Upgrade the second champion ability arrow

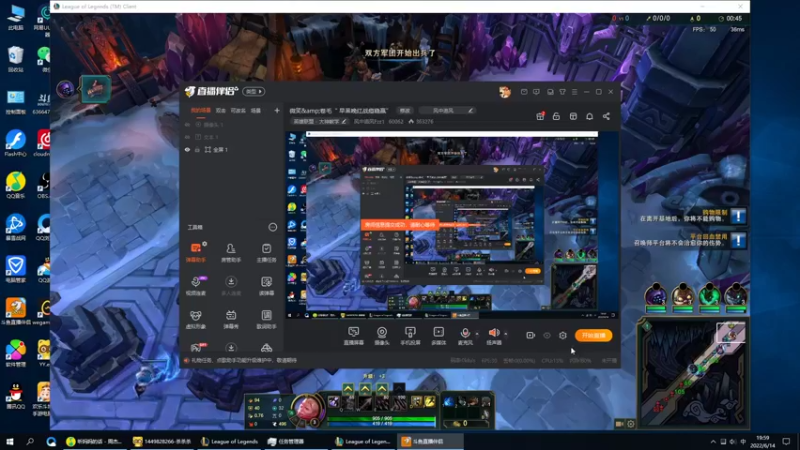click(365, 389)
